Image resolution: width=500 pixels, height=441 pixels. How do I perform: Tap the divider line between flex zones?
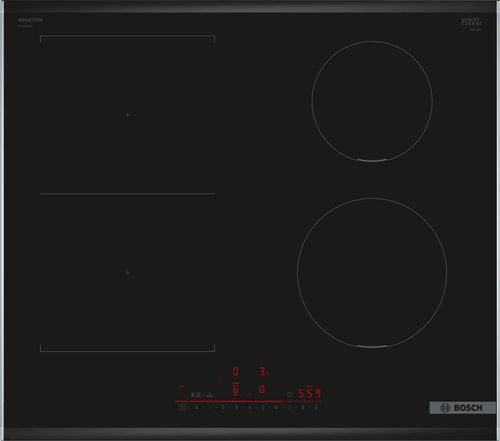(127, 194)
